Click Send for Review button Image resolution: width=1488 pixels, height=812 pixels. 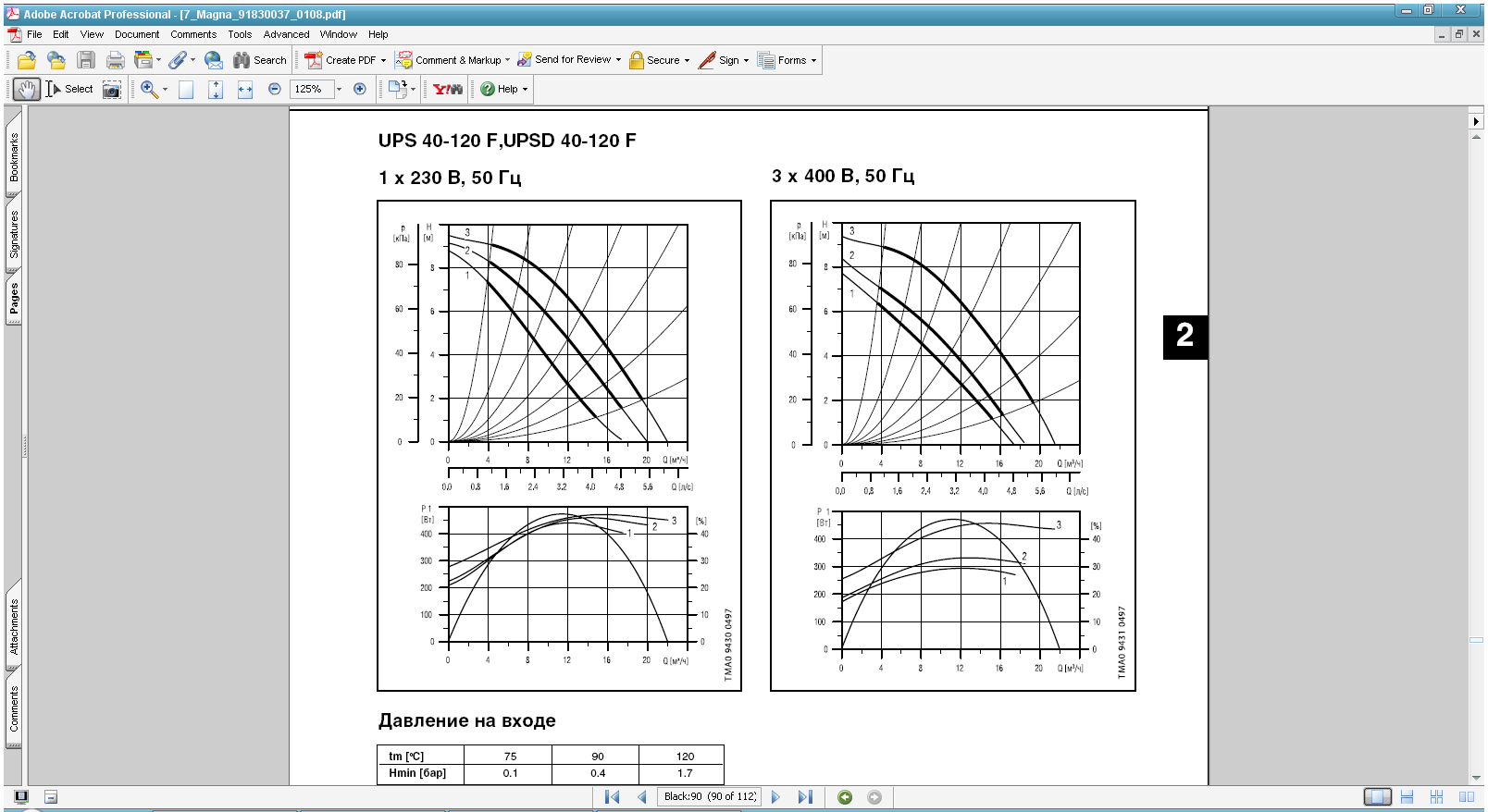click(564, 60)
